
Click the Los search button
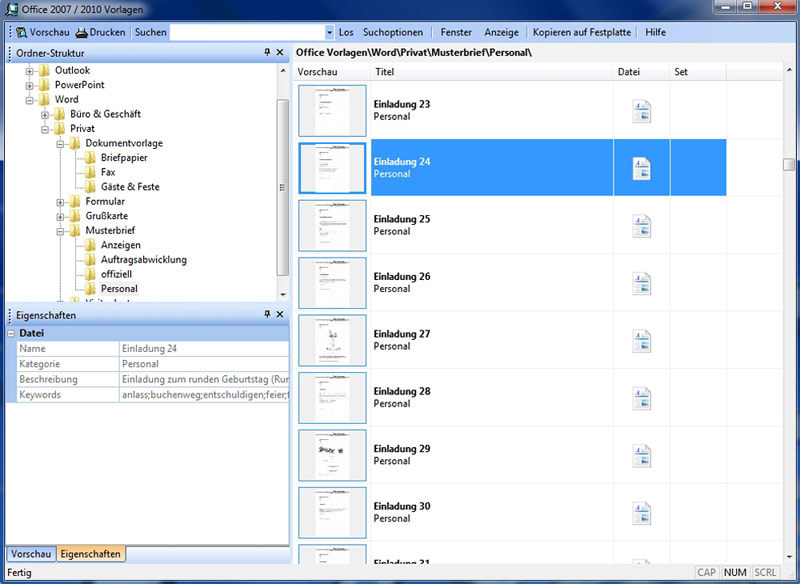(346, 32)
